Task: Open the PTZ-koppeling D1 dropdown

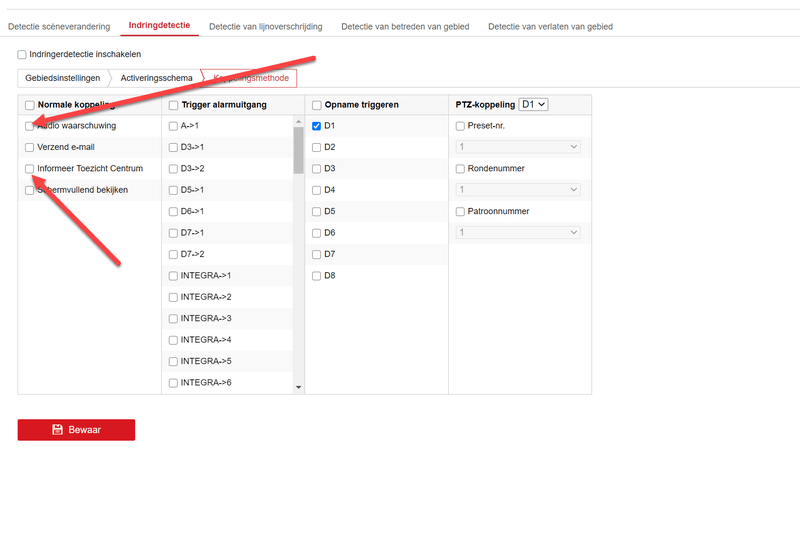Action: click(x=534, y=104)
